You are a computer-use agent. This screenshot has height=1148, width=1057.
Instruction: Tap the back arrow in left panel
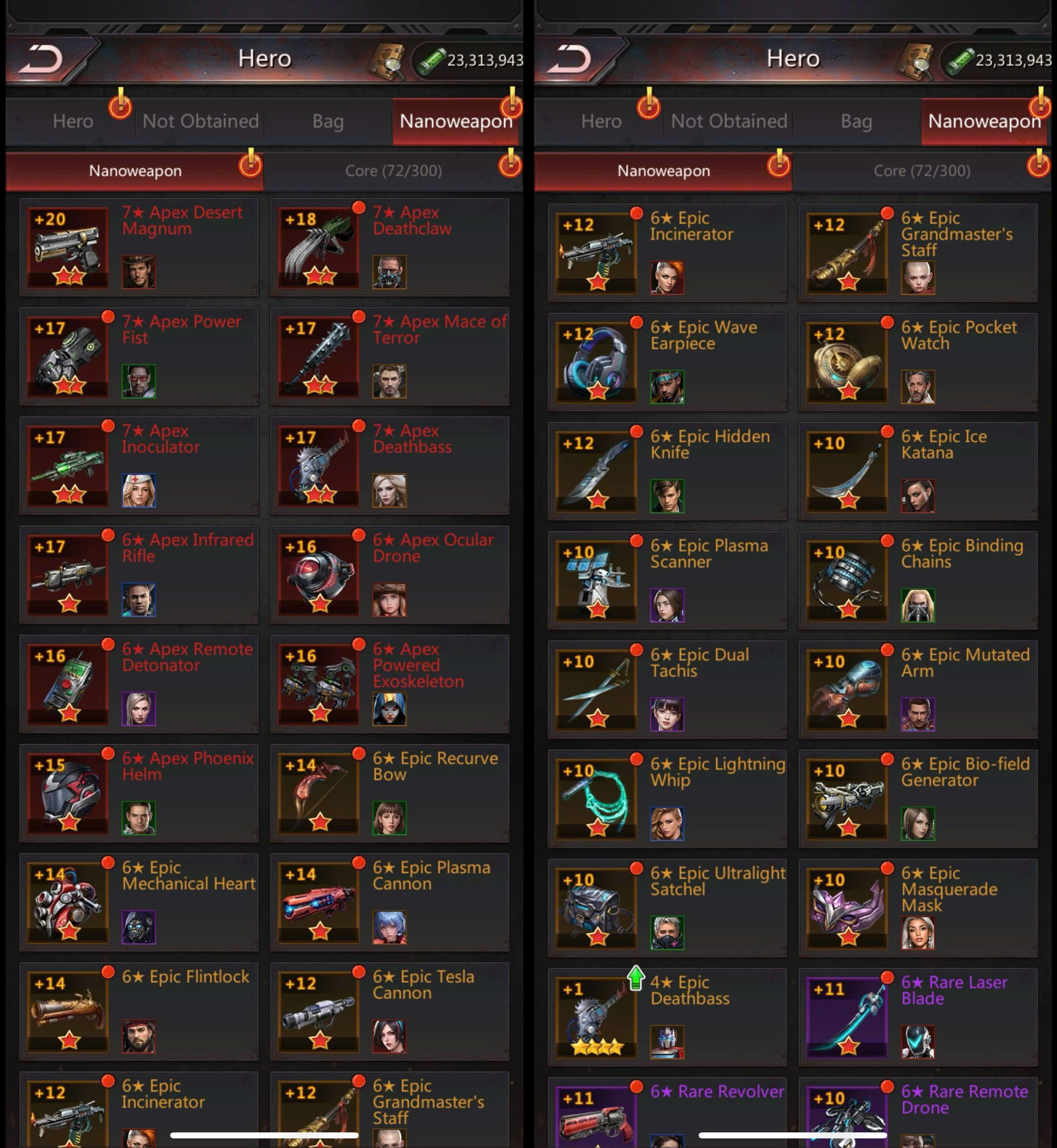click(x=41, y=59)
